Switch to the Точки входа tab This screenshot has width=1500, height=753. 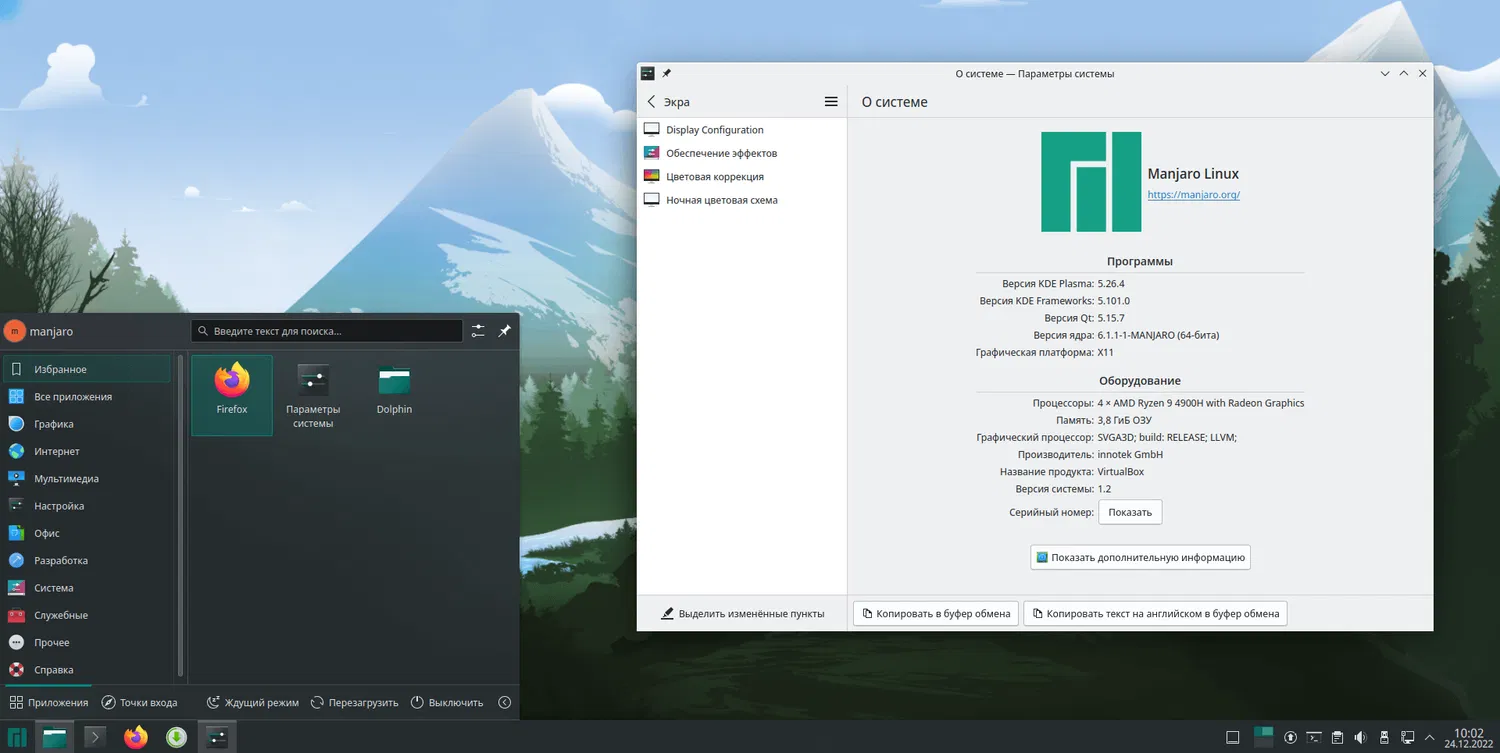(139, 703)
